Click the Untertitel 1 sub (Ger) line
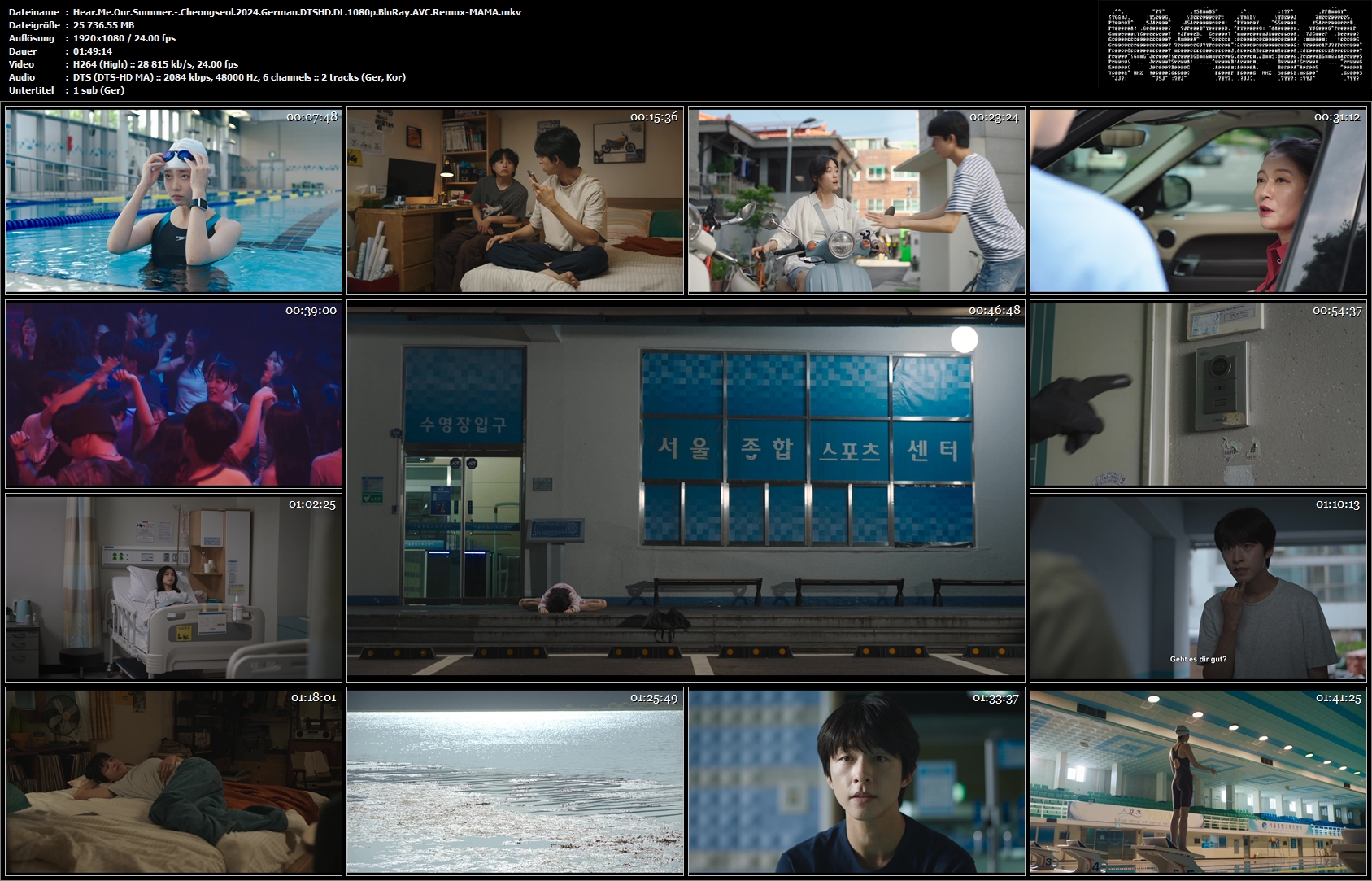 (98, 90)
